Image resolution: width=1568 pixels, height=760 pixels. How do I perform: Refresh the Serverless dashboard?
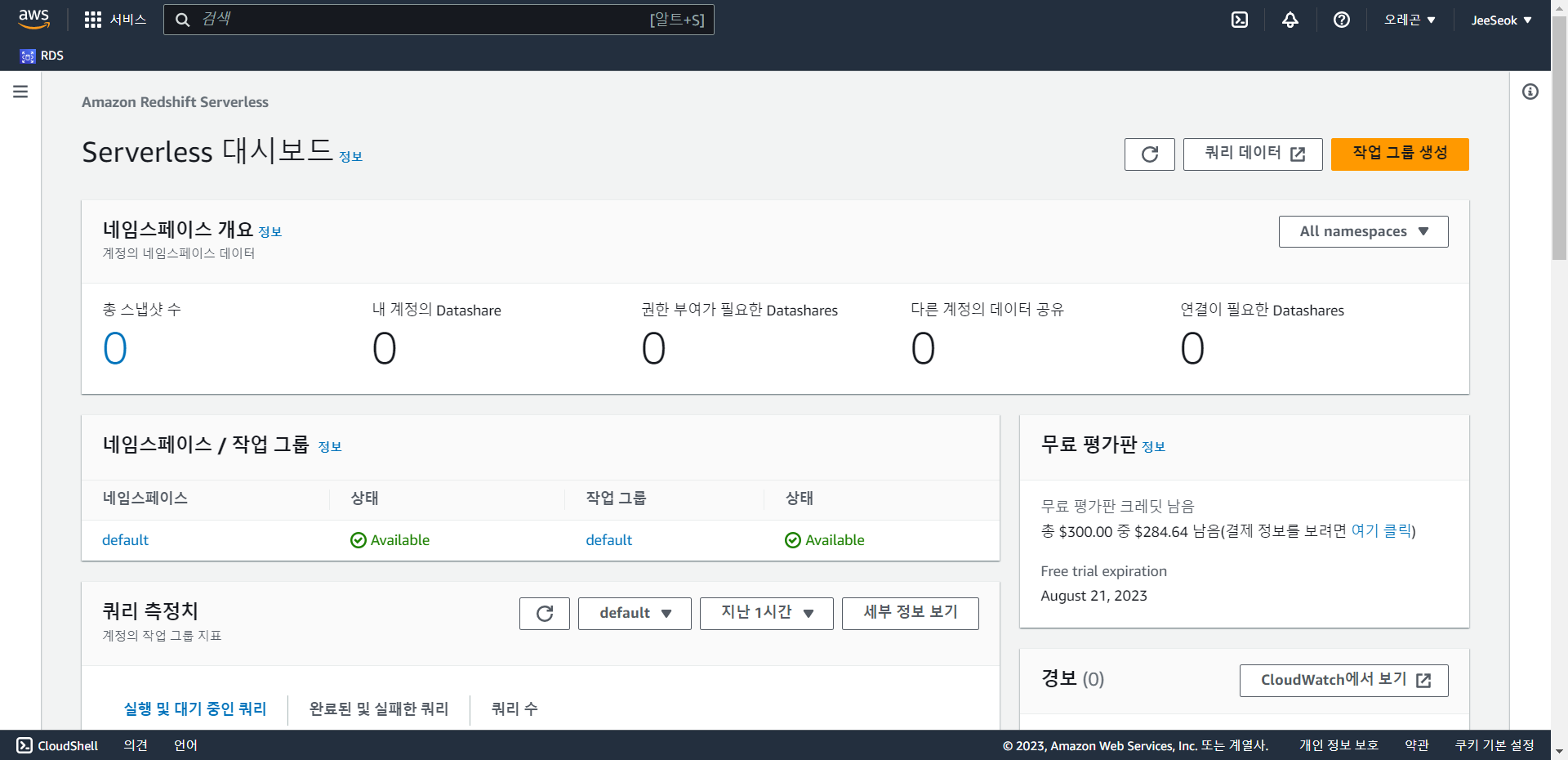pyautogui.click(x=1150, y=154)
